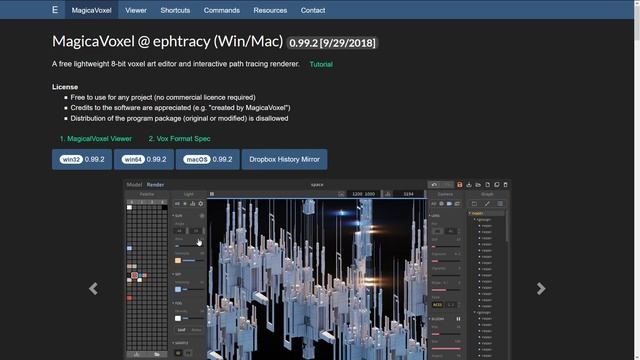Toggle the yellow ACES button
This screenshot has width=640, height=360.
click(437, 305)
